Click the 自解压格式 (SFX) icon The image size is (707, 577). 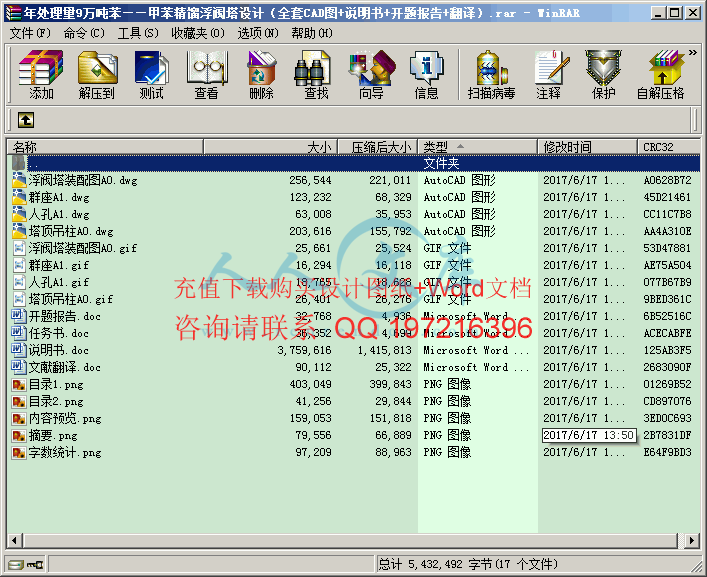coord(660,75)
